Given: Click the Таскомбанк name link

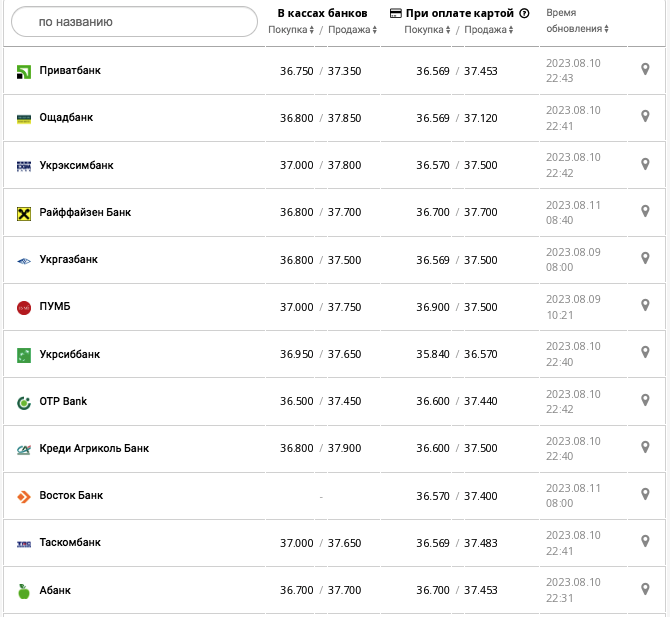Looking at the screenshot, I should 70,542.
